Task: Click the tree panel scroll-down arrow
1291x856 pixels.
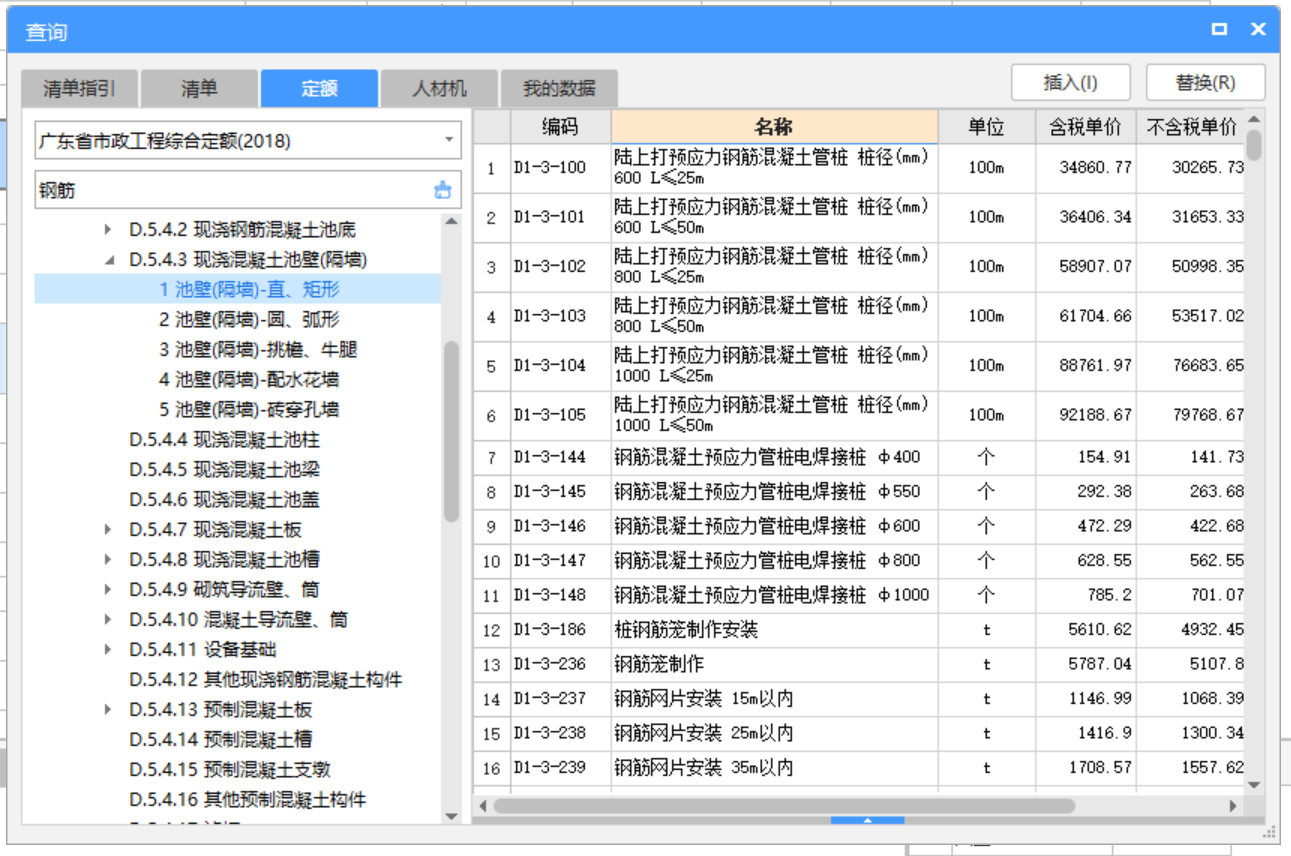Action: click(x=451, y=817)
